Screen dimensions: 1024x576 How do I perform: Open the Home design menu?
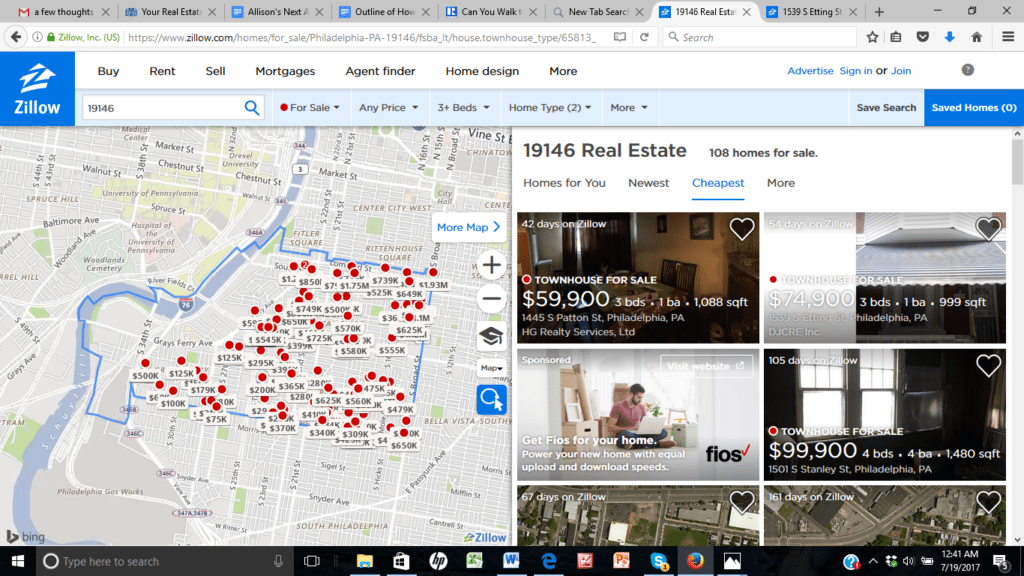(x=482, y=71)
